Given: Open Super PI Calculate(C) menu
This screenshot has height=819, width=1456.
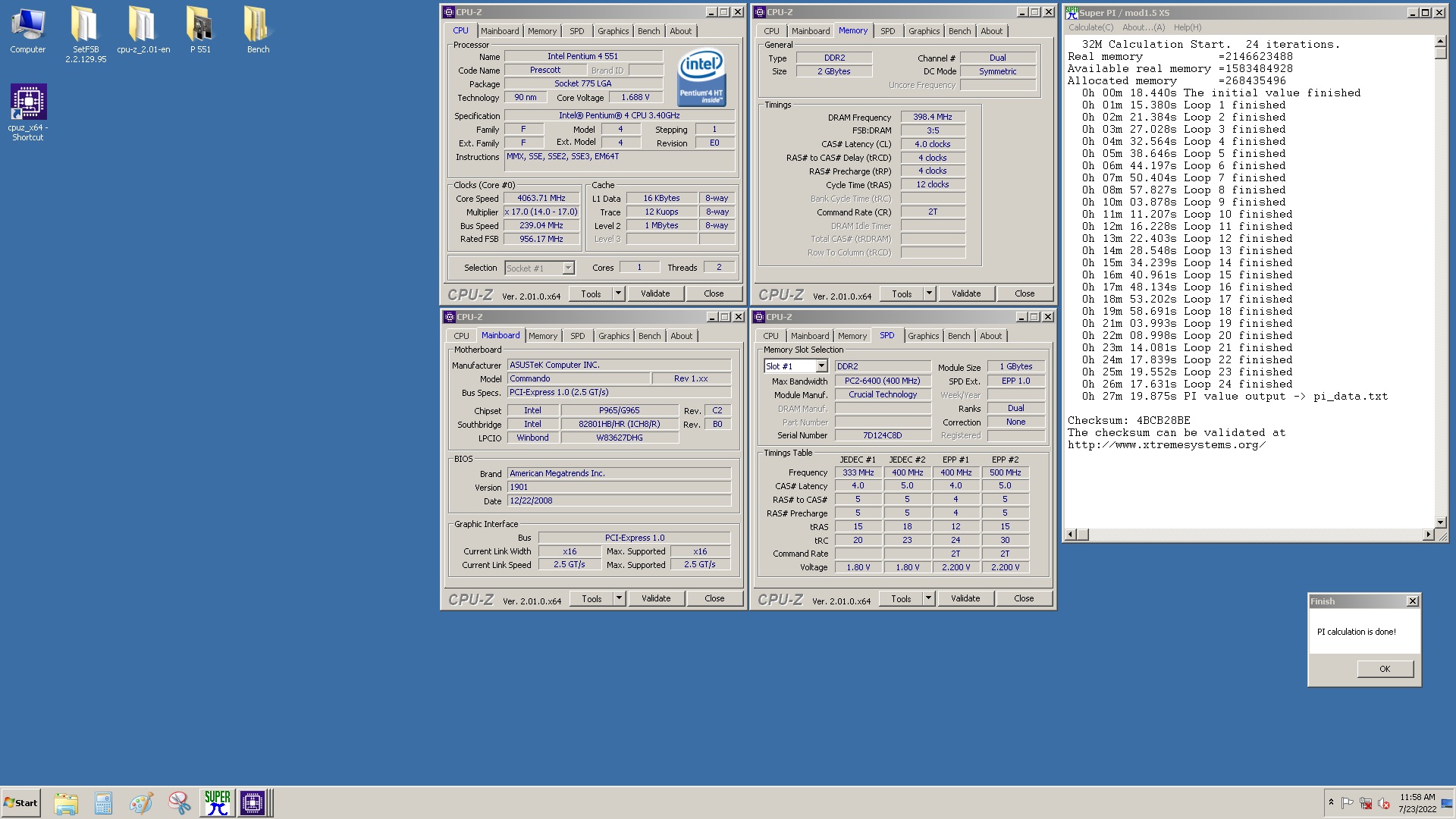Looking at the screenshot, I should tap(1090, 27).
